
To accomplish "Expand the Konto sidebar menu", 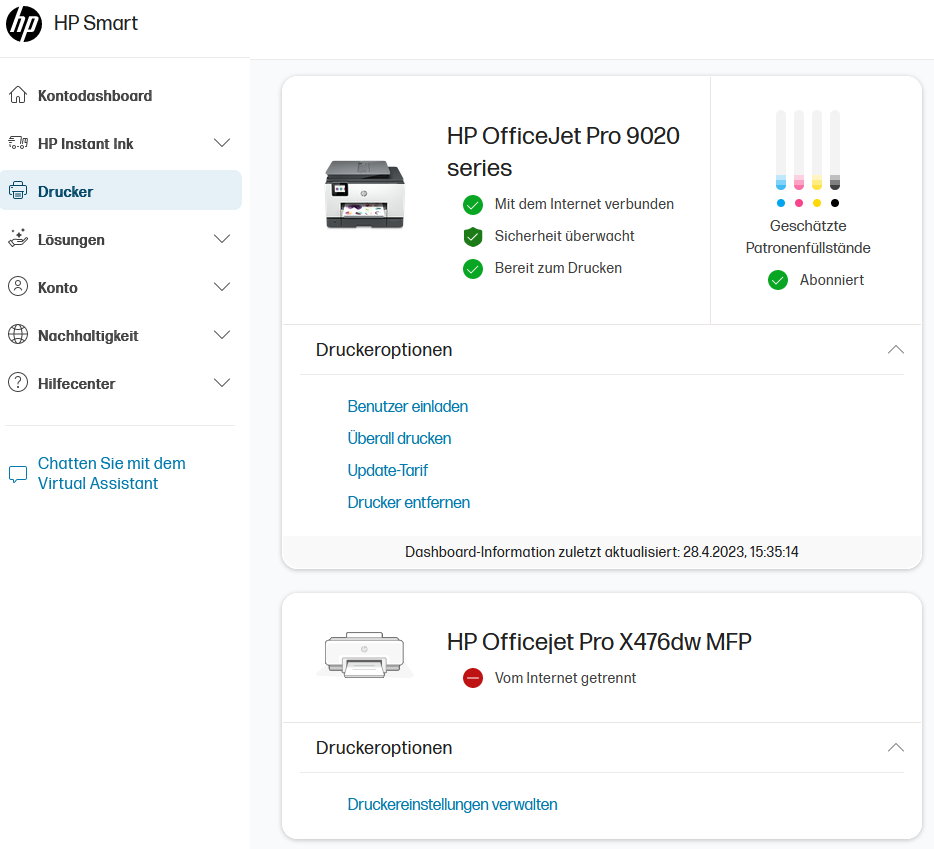I will tap(221, 287).
